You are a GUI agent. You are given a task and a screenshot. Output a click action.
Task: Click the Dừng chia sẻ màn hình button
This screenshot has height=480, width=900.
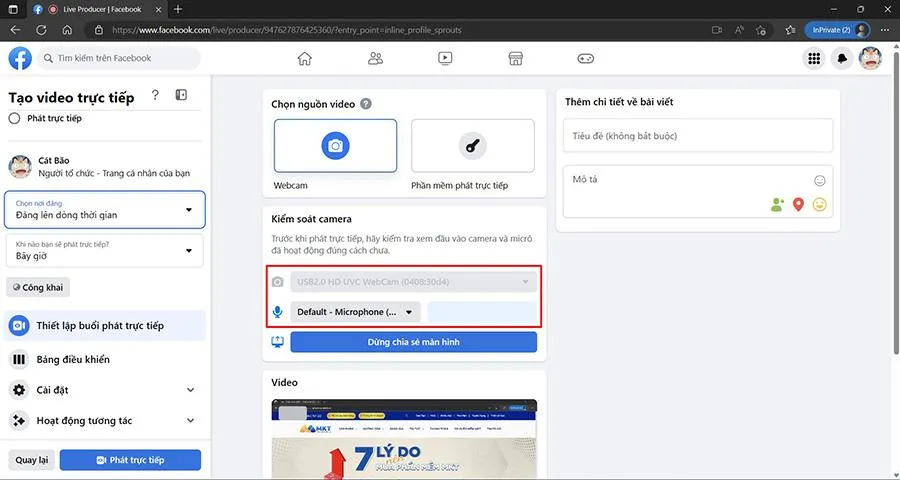click(414, 342)
